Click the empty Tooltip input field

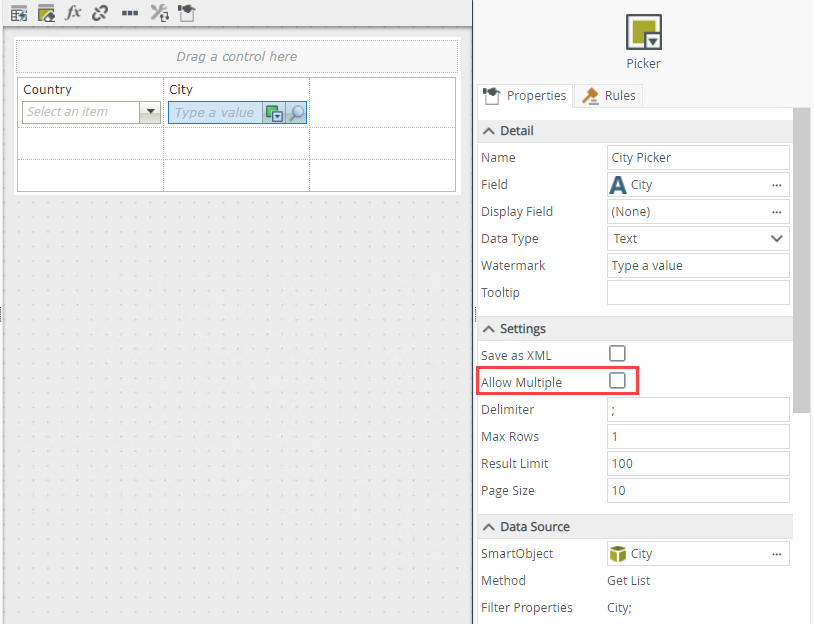pyautogui.click(x=698, y=293)
